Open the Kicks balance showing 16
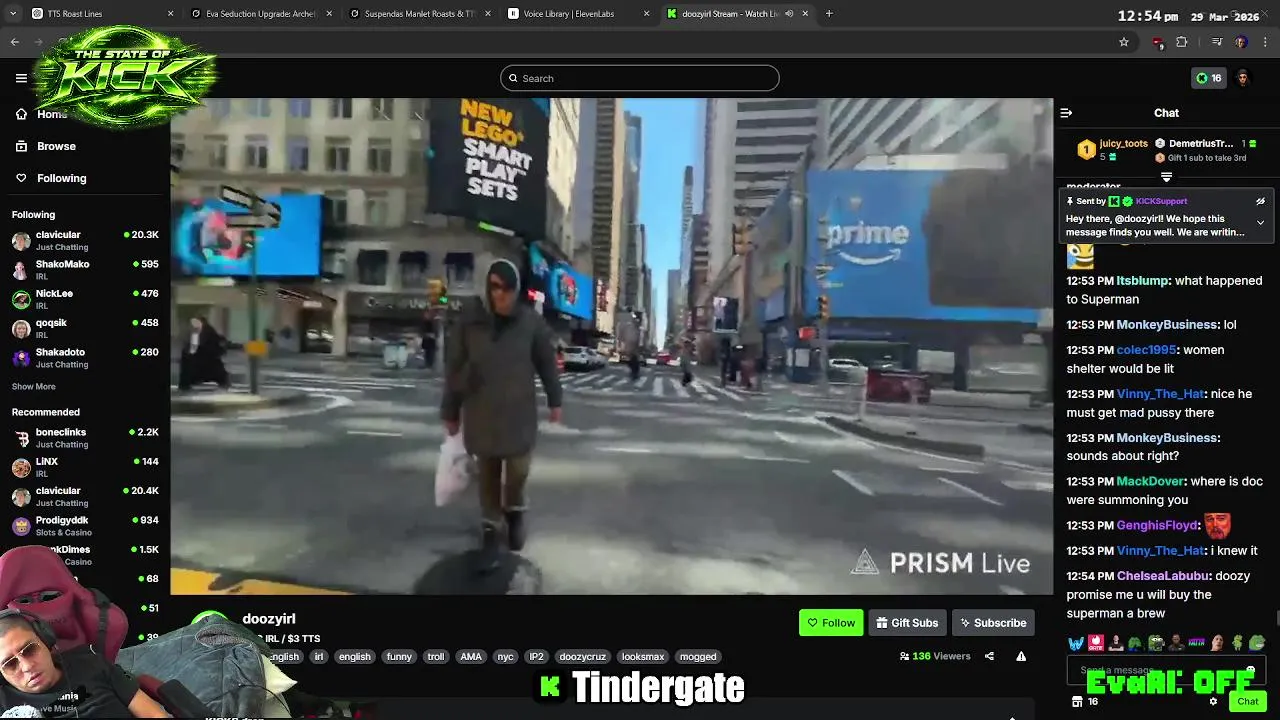Viewport: 1280px width, 720px height. click(x=1209, y=78)
